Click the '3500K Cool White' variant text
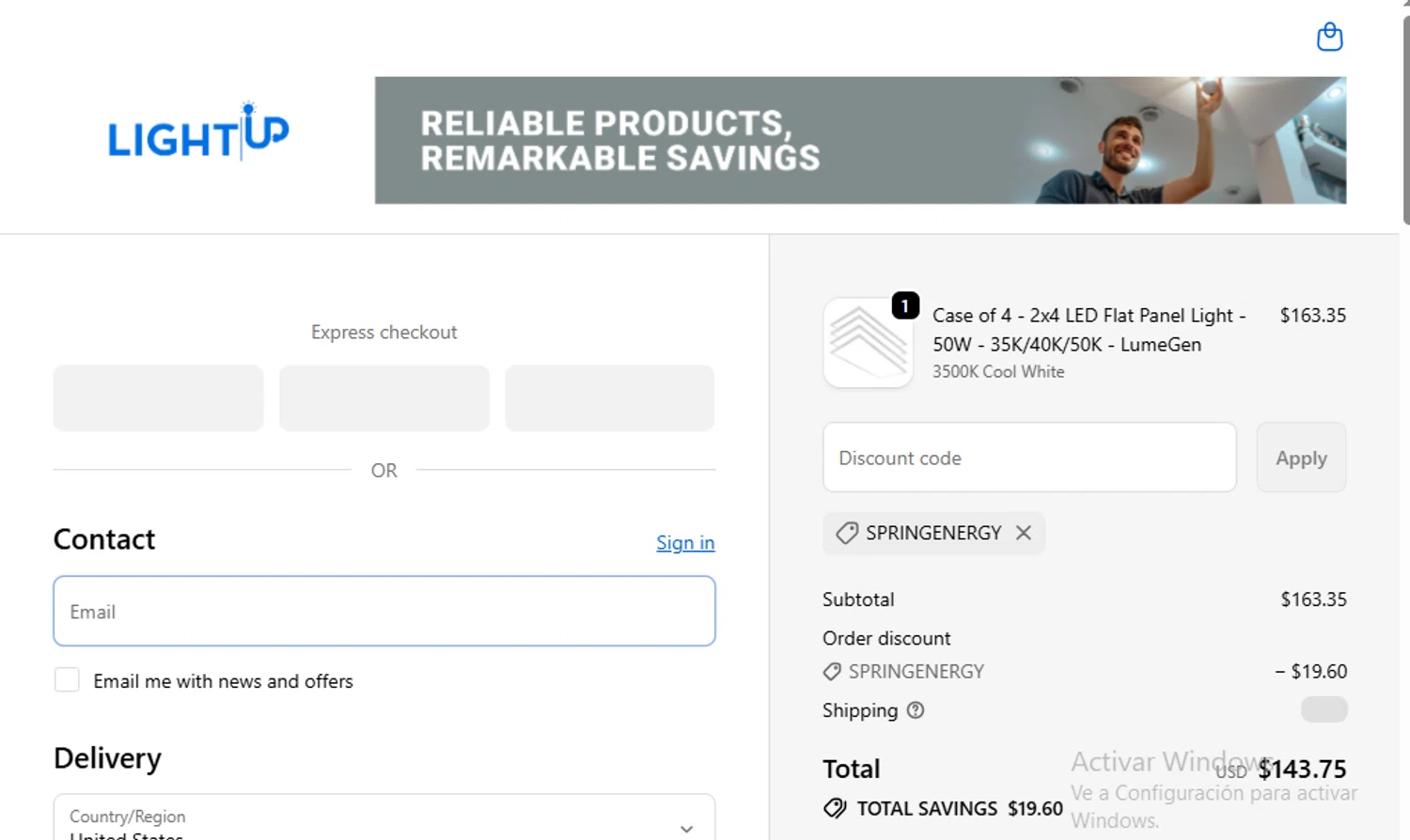This screenshot has width=1410, height=840. [x=998, y=372]
